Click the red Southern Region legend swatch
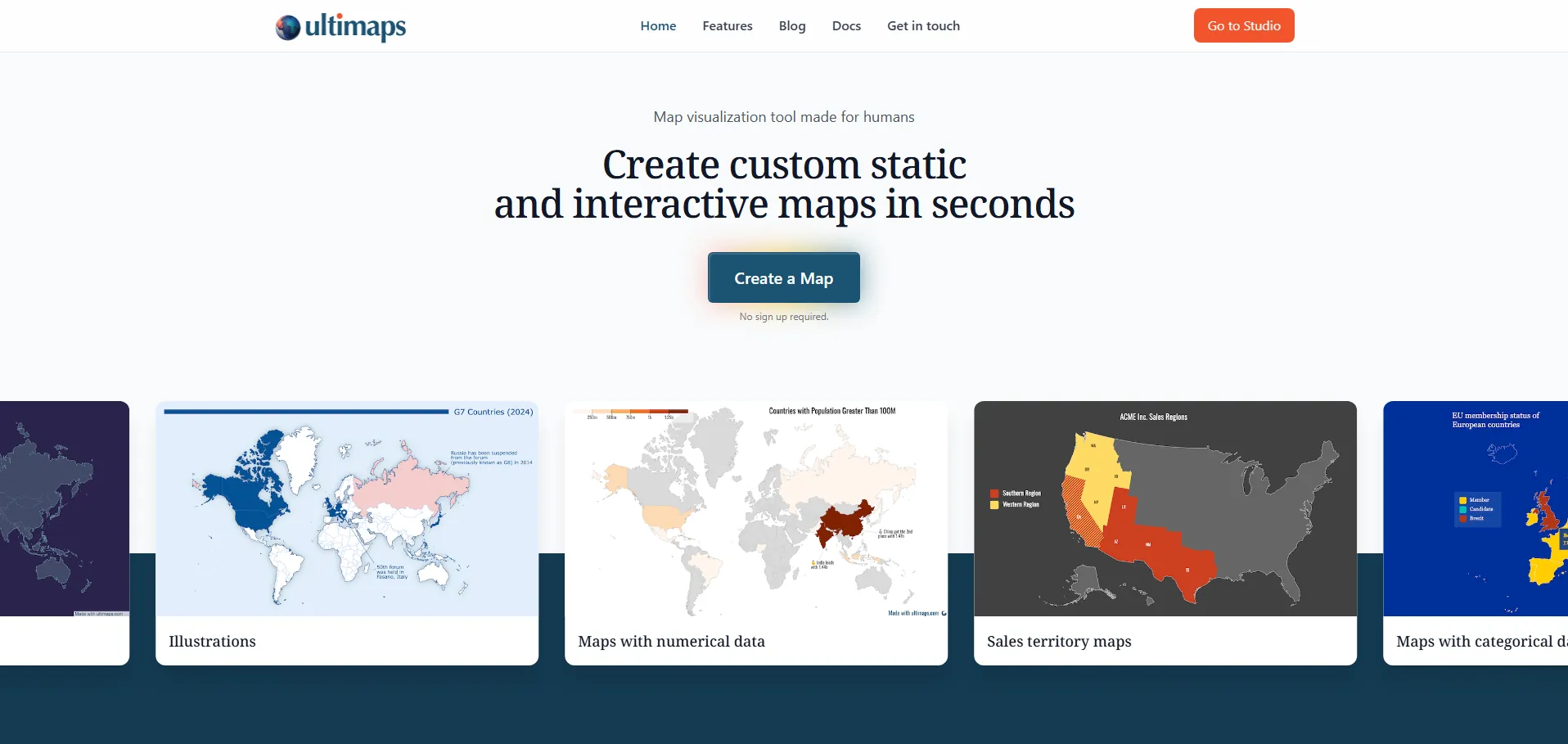The width and height of the screenshot is (1568, 744). pyautogui.click(x=994, y=494)
